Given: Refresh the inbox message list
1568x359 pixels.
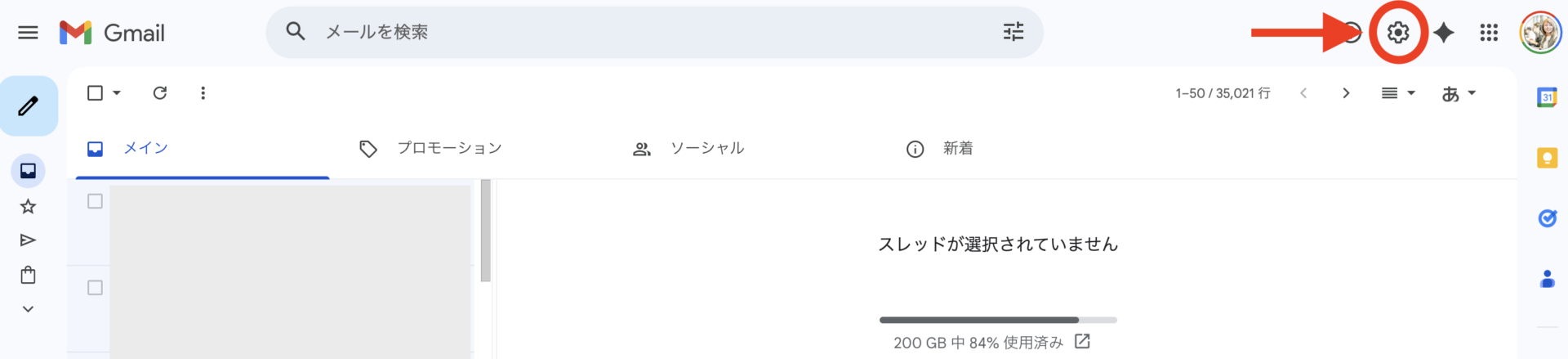Looking at the screenshot, I should tap(160, 93).
